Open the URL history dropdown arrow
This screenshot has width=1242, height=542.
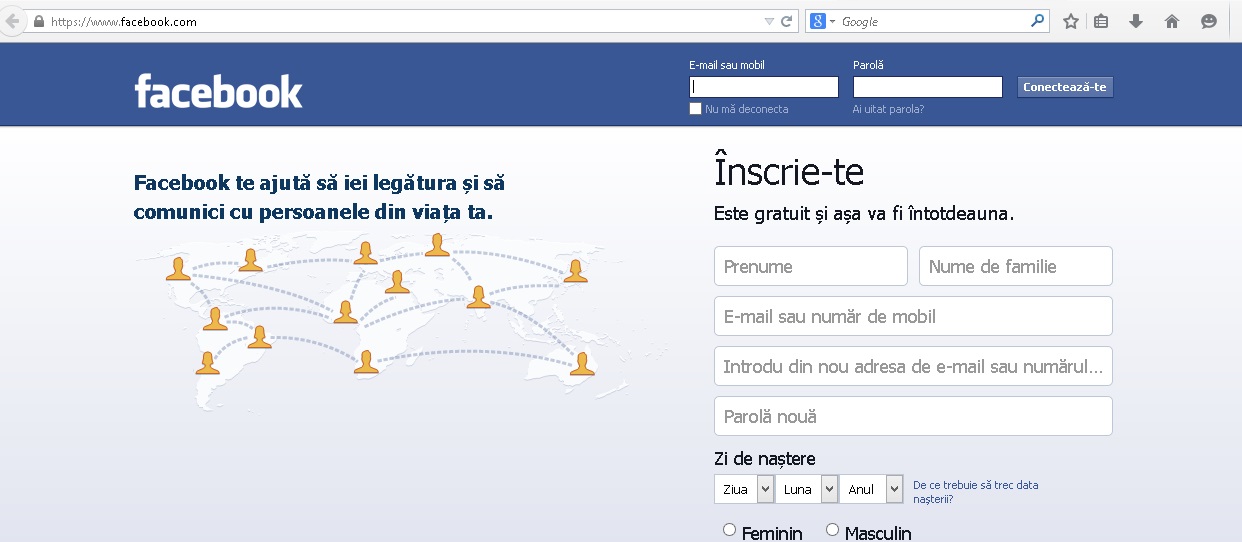tap(769, 21)
